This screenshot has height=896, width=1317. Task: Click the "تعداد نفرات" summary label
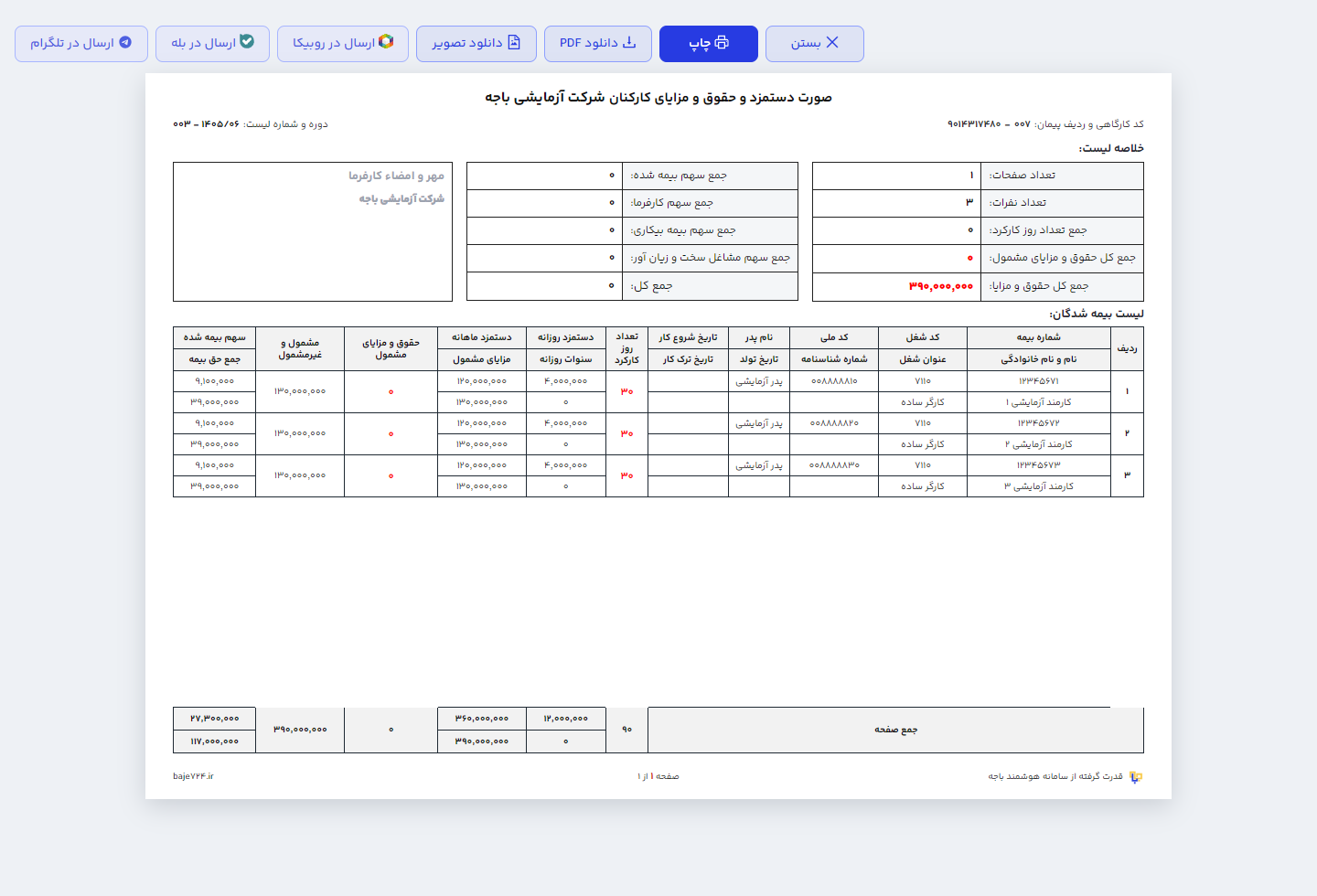tap(1018, 203)
